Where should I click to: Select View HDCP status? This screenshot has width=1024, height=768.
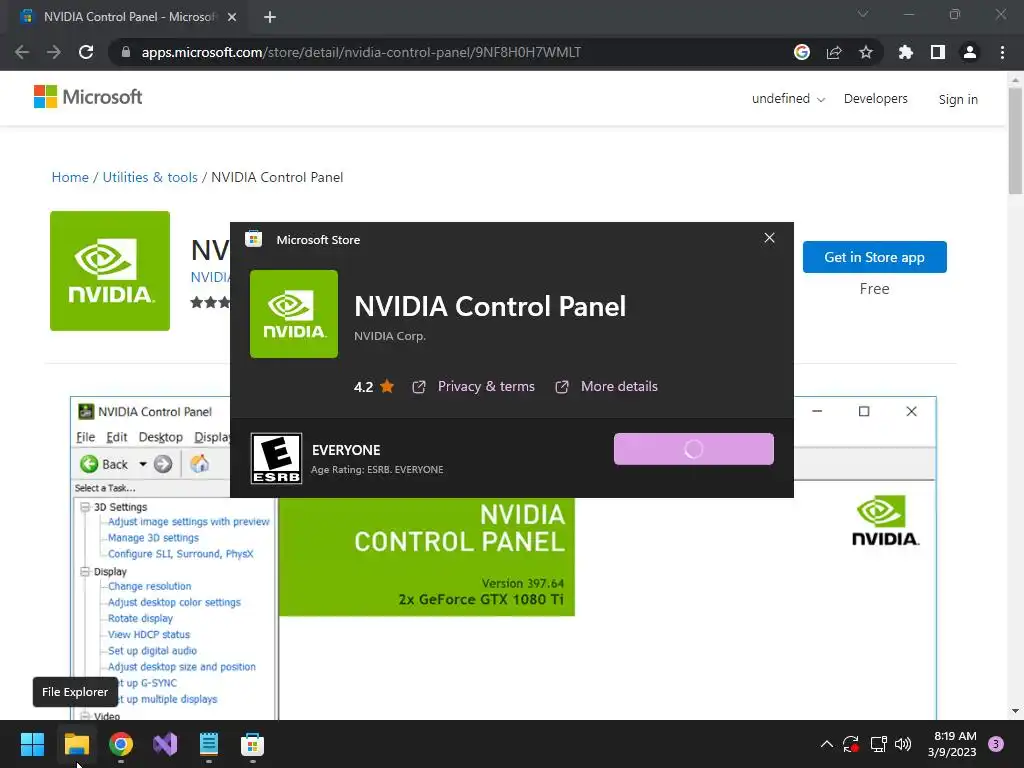(149, 635)
